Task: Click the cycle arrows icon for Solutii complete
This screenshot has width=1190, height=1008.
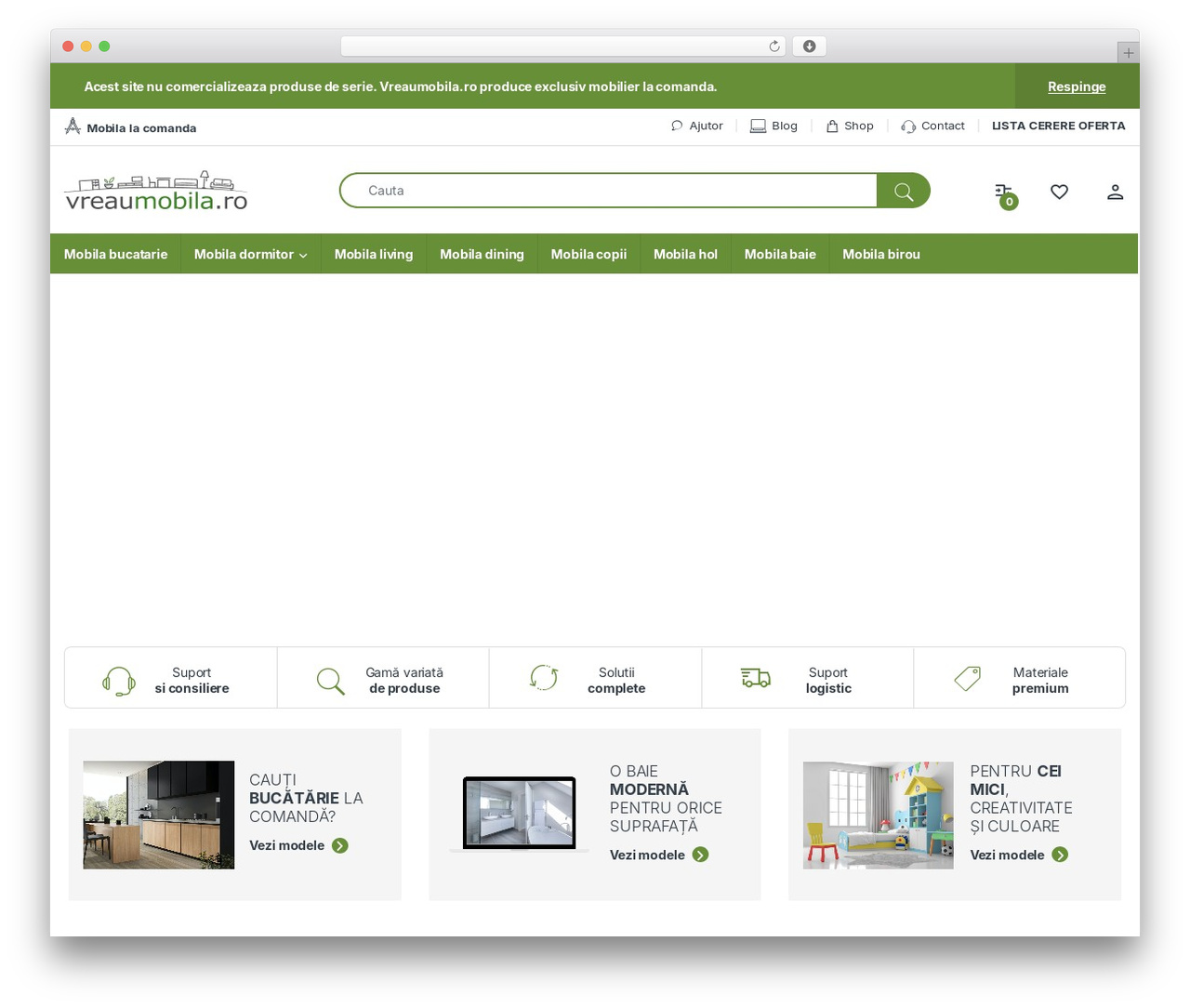Action: click(543, 678)
